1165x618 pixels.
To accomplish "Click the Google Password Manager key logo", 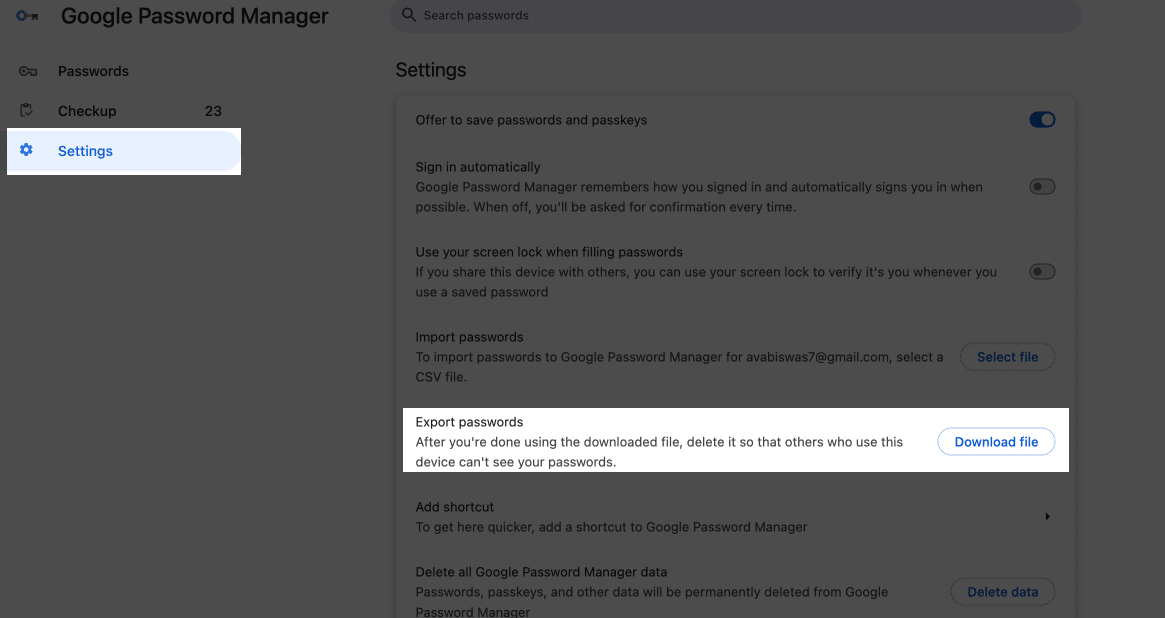I will pyautogui.click(x=27, y=16).
